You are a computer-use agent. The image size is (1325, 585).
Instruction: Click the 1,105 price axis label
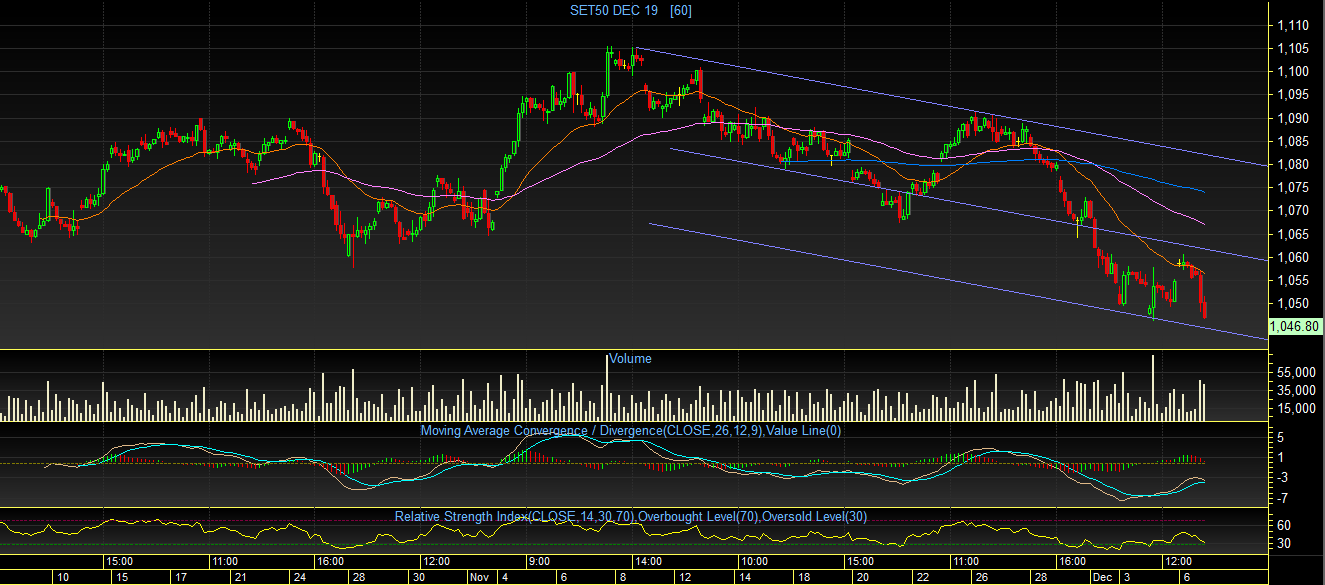(1293, 48)
